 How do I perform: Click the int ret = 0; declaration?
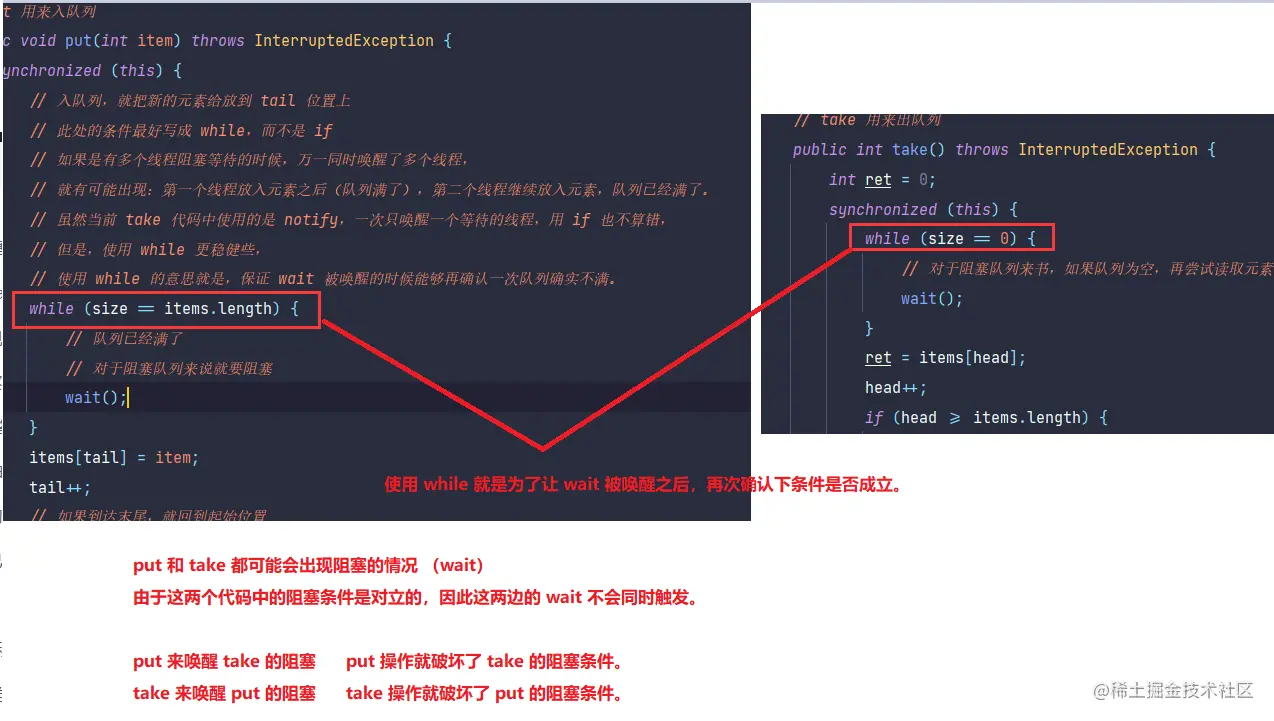coord(881,179)
